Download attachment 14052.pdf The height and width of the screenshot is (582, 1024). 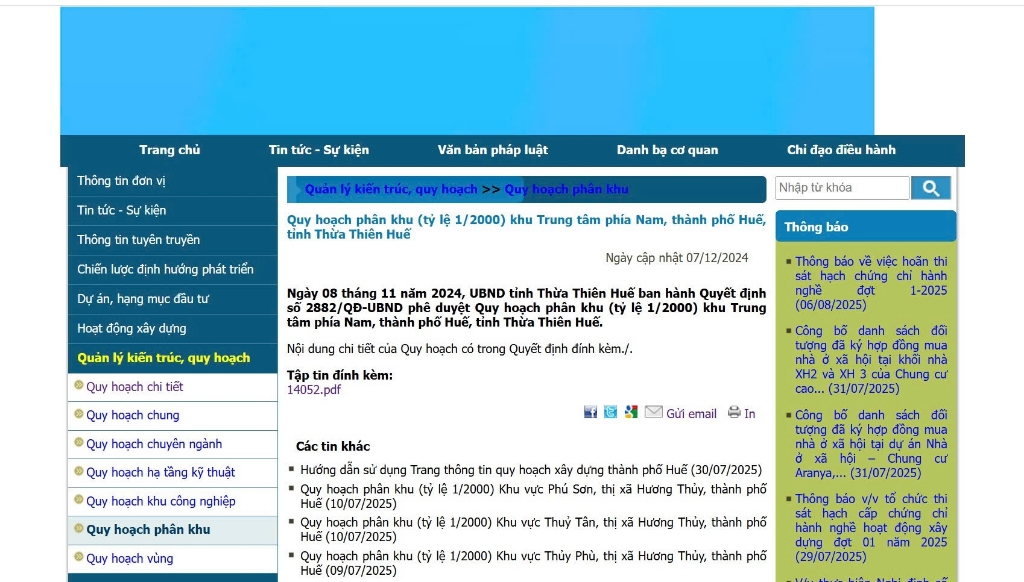(x=314, y=390)
